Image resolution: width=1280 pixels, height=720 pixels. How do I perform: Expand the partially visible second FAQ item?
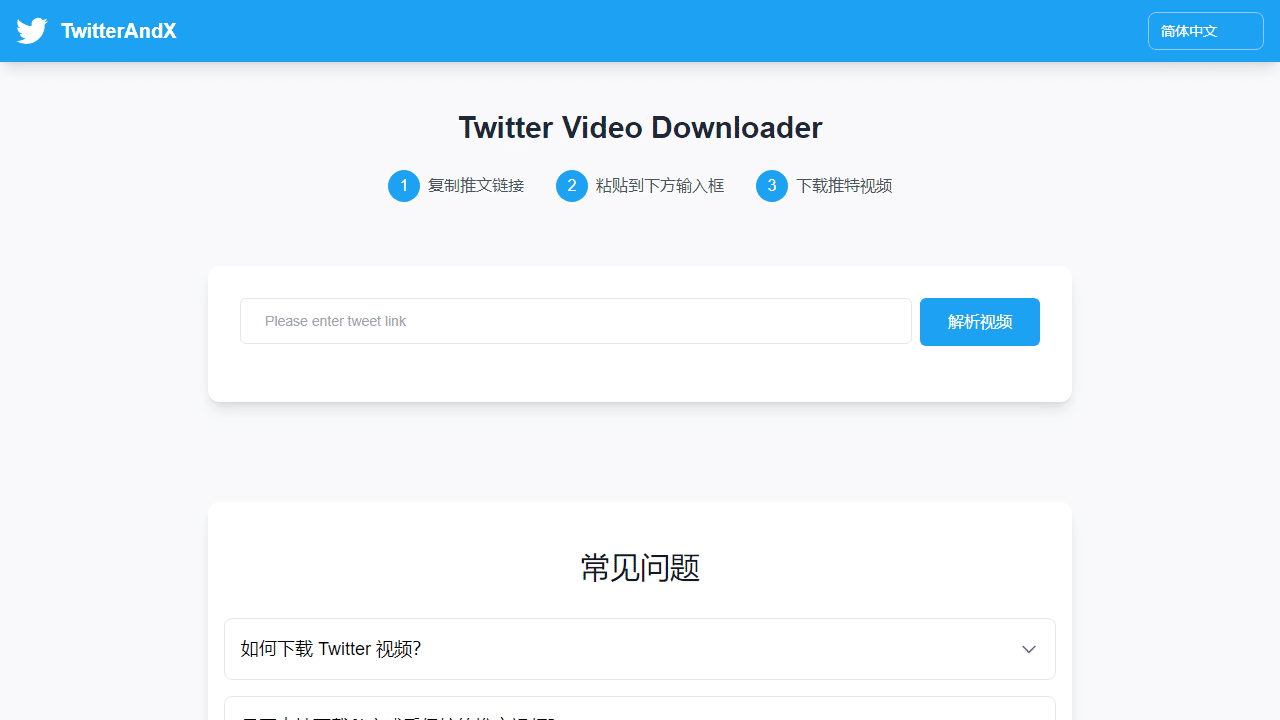[640, 710]
